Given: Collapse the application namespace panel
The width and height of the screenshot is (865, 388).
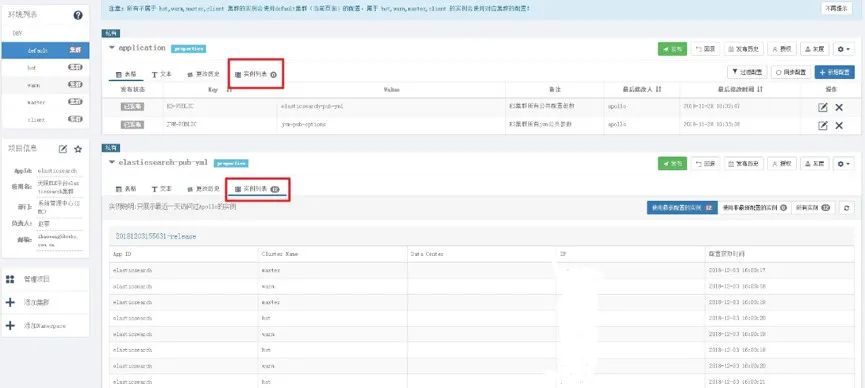Looking at the screenshot, I should click(112, 48).
